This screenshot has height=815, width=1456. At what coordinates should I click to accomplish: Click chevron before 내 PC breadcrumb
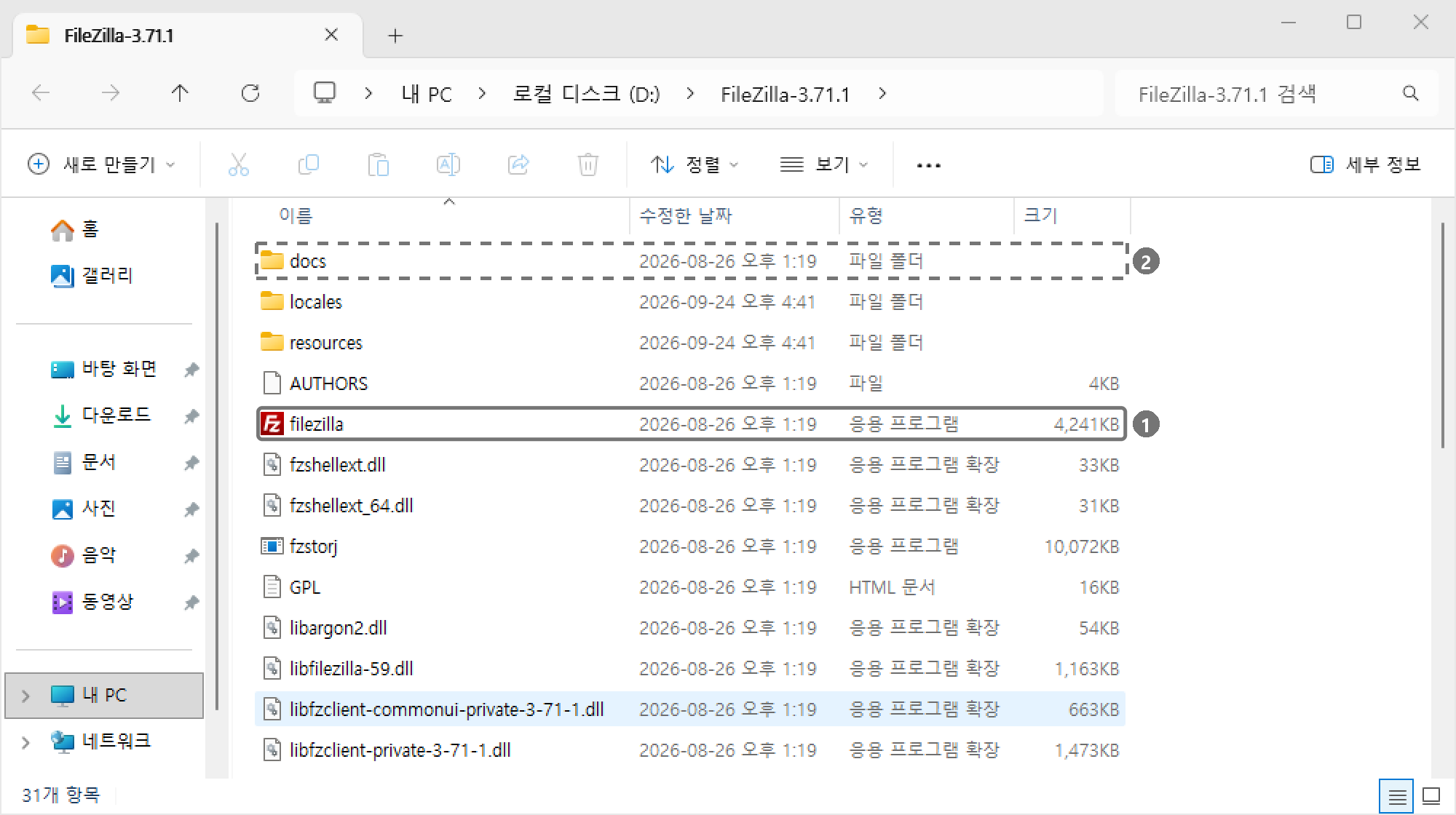(368, 94)
